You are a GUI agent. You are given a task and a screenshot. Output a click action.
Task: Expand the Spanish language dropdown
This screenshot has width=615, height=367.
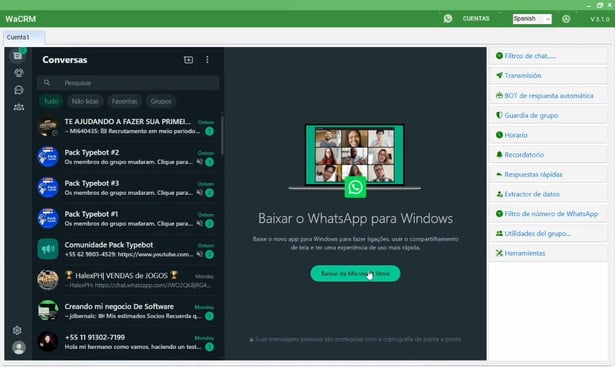point(532,18)
